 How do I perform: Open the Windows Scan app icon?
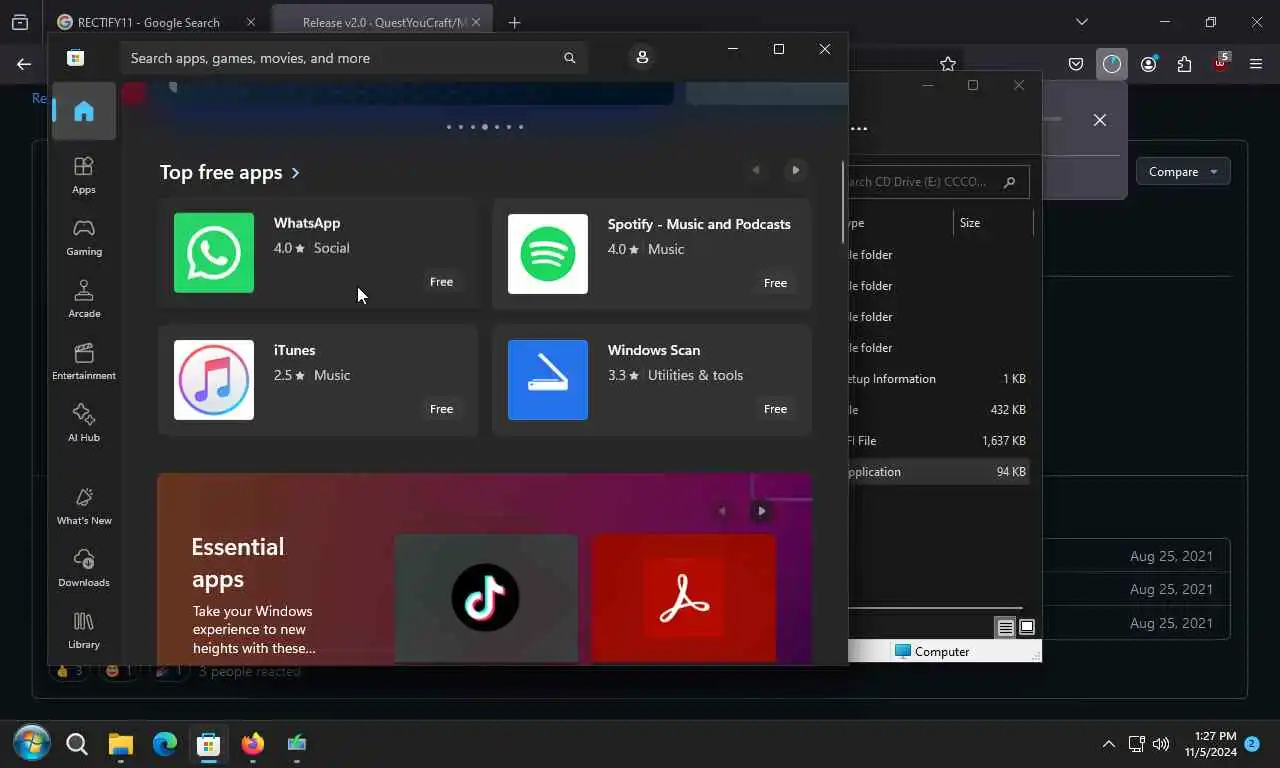point(548,380)
